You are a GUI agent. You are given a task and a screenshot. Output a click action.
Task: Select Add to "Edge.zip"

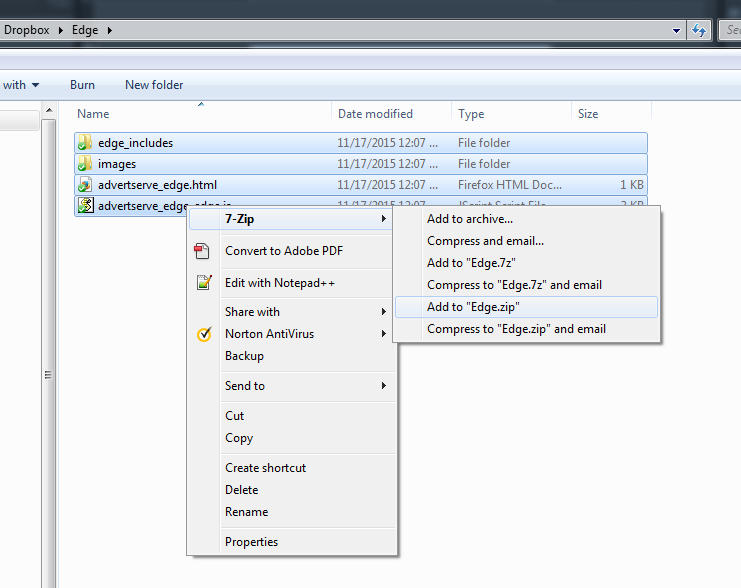526,307
